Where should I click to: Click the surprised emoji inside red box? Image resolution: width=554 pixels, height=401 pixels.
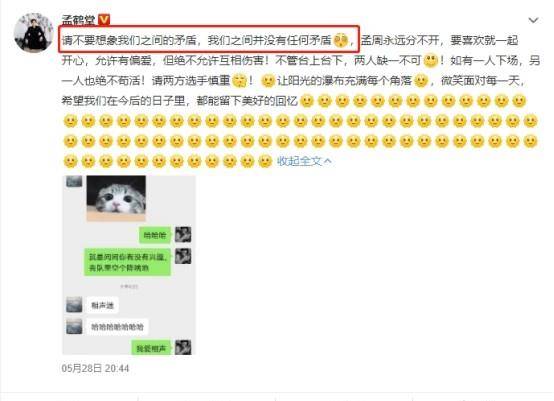click(341, 40)
